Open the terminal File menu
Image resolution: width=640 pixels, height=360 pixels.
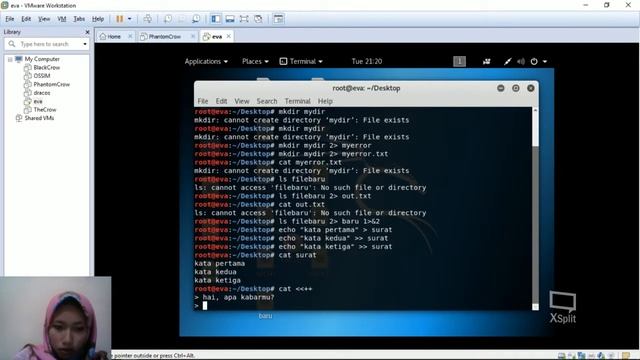pos(203,101)
